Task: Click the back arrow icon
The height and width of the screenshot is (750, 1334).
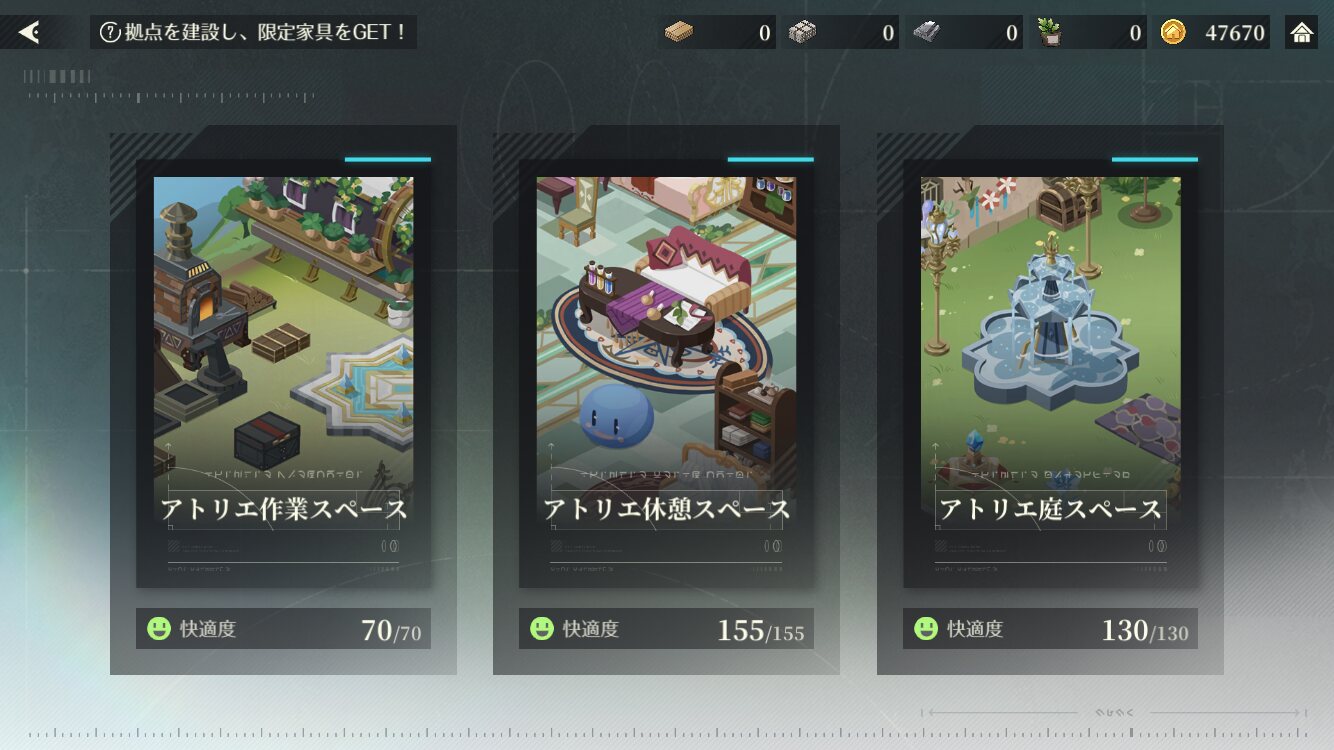Action: click(x=30, y=33)
